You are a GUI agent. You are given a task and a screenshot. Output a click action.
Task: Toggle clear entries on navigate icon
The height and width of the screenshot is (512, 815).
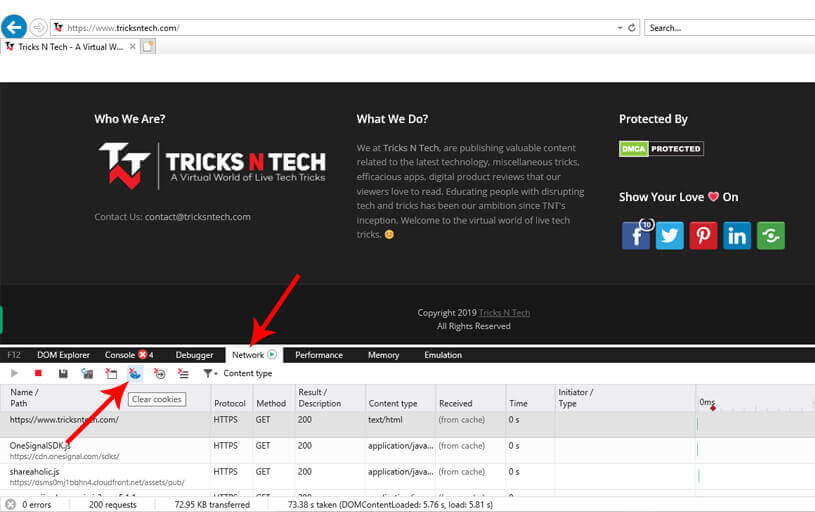[159, 373]
